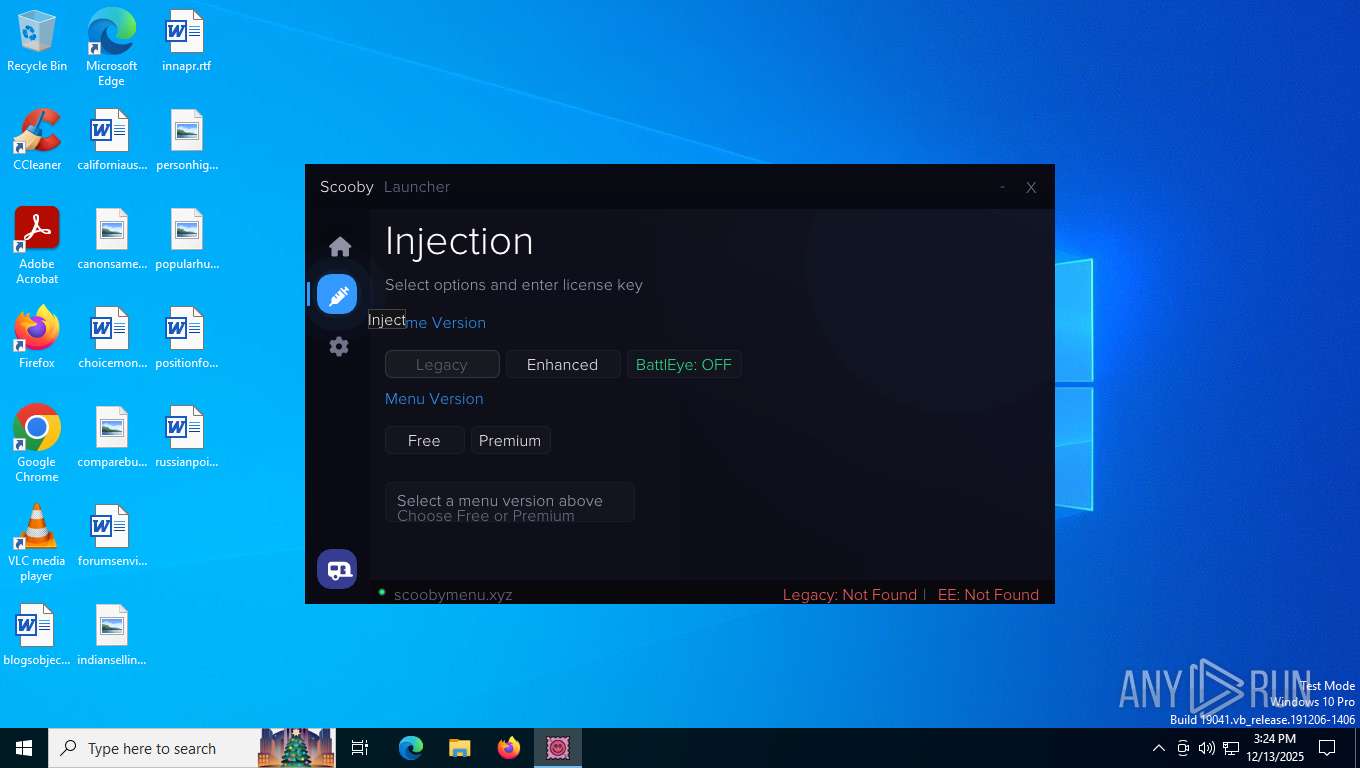This screenshot has width=1360, height=768.
Task: Select the Firefox desktop shortcut
Action: pyautogui.click(x=37, y=338)
